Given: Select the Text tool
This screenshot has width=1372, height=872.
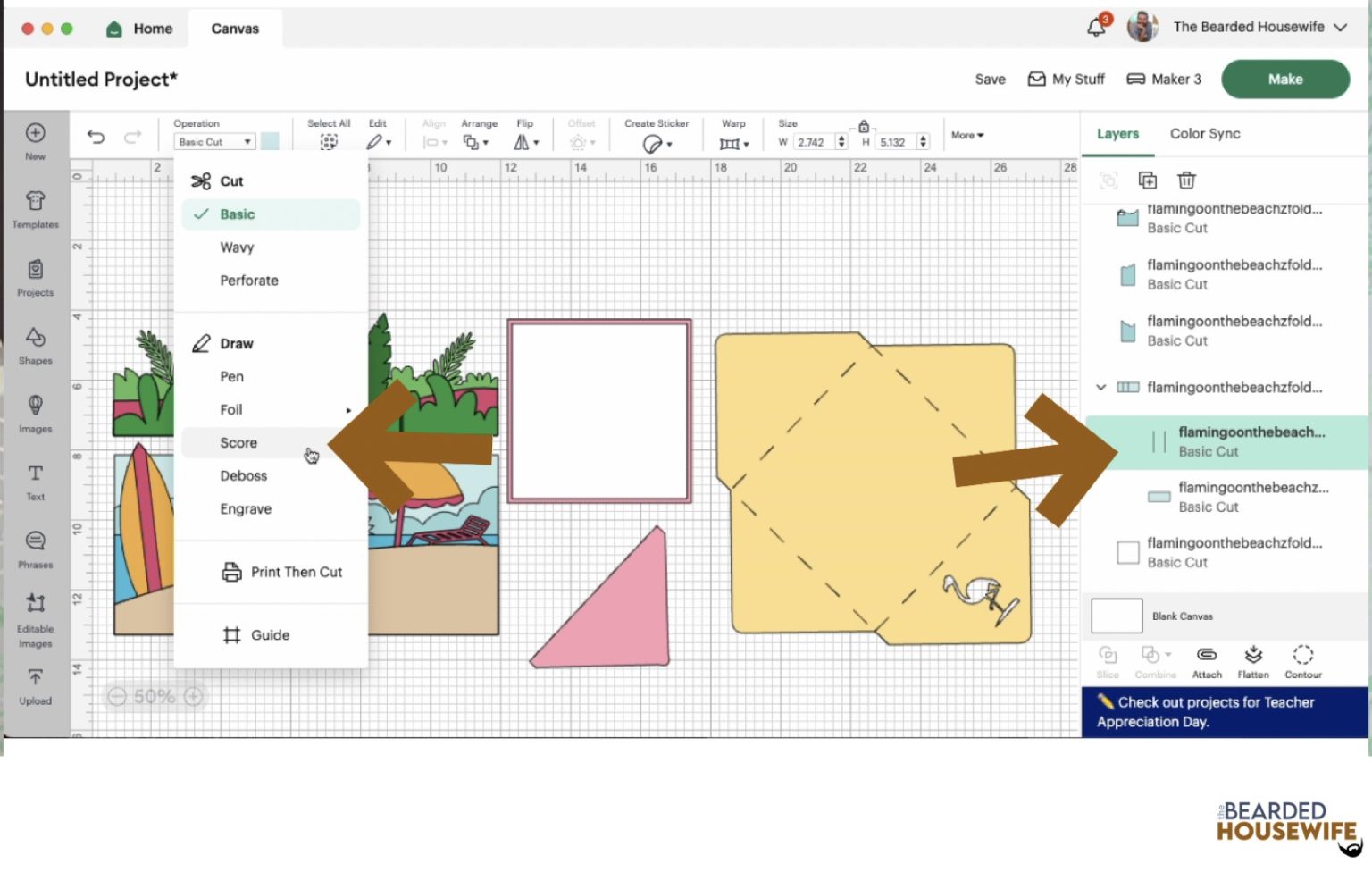Looking at the screenshot, I should [35, 482].
